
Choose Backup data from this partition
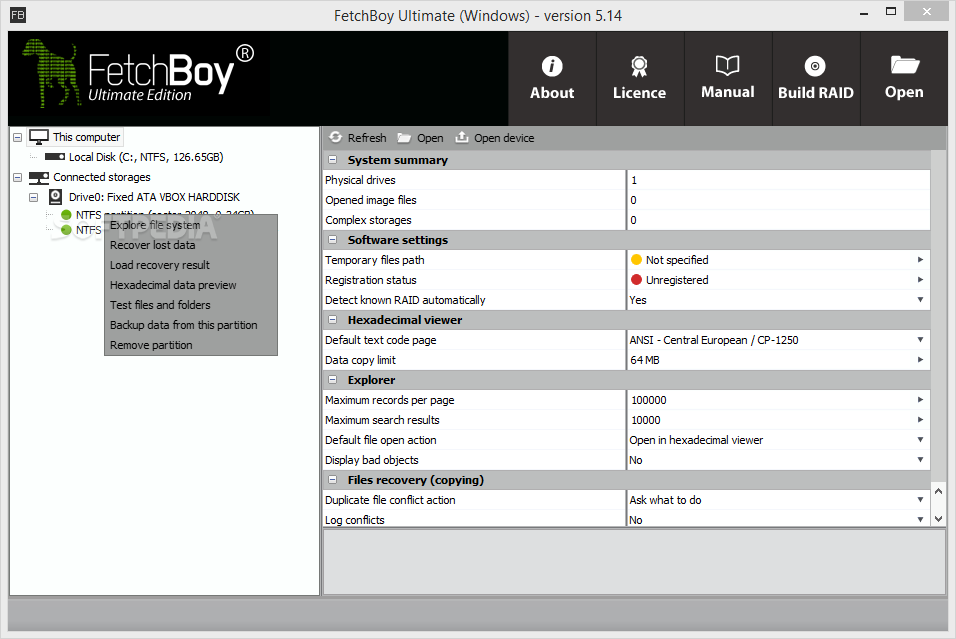[191, 325]
